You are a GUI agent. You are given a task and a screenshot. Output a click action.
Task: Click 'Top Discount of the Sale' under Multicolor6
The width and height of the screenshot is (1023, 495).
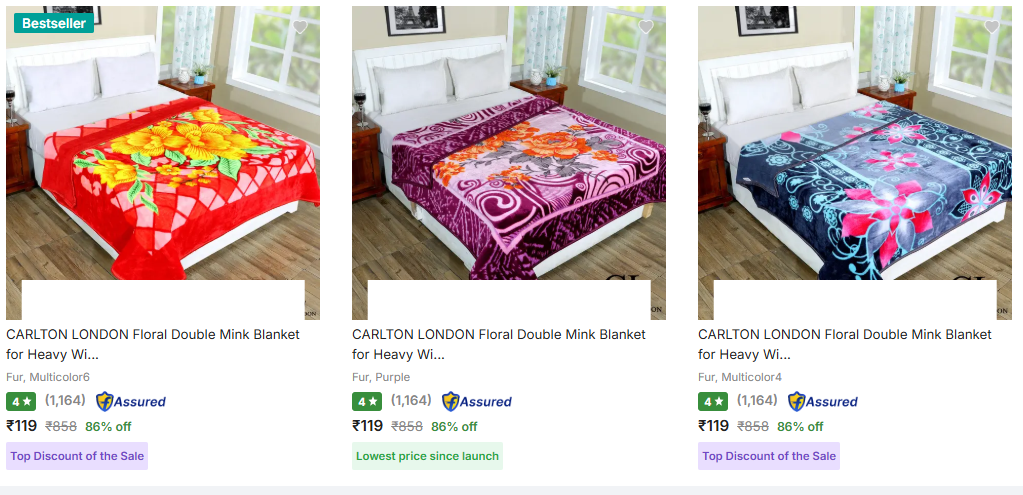click(x=77, y=456)
